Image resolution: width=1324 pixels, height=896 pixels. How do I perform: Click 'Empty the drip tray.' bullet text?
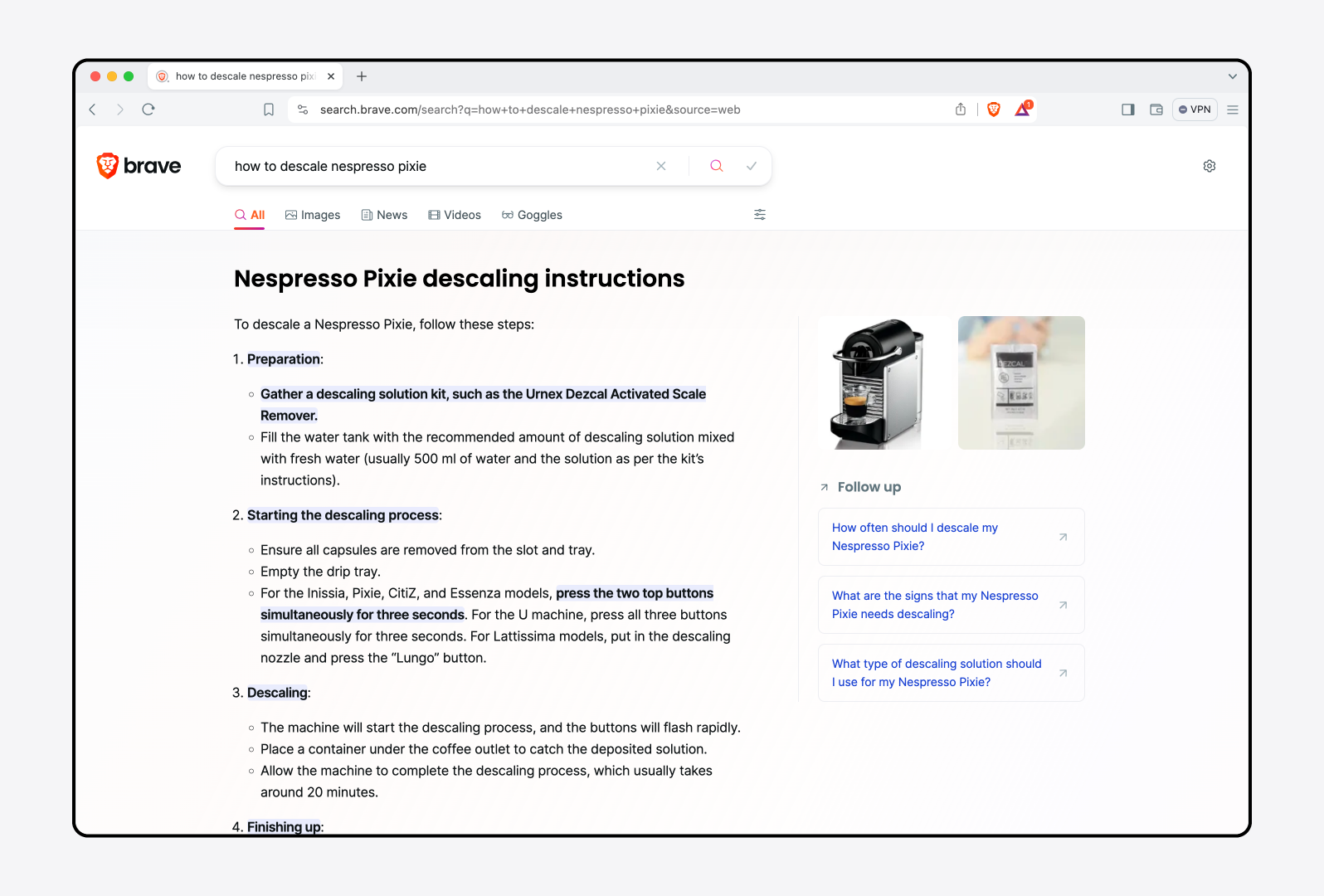pos(320,572)
